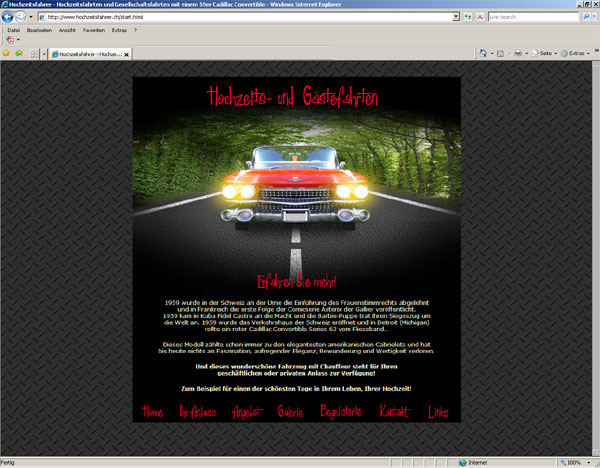Click the green Refresh page icon
This screenshot has width=600, height=468.
[468, 17]
